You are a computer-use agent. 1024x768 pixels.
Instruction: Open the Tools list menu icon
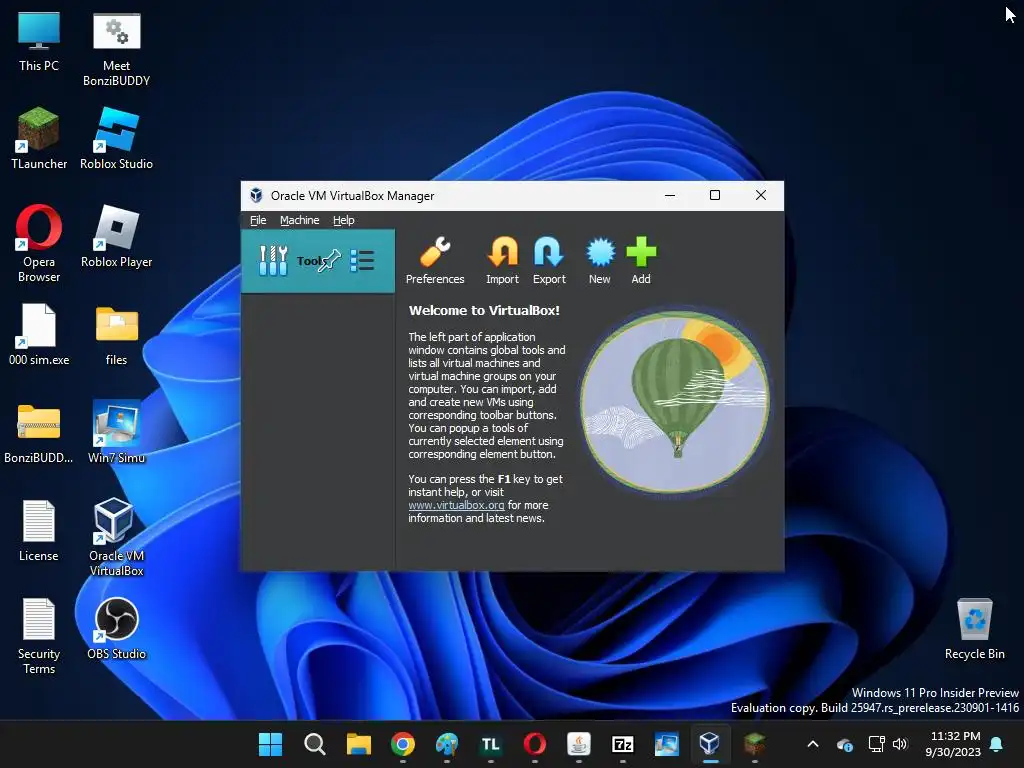[x=362, y=261]
